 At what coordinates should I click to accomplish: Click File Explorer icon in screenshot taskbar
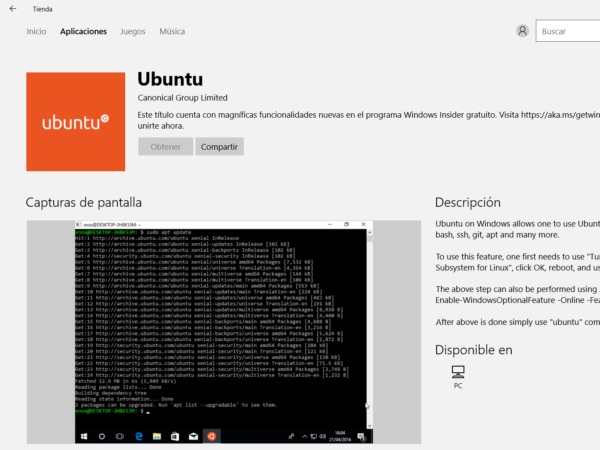point(157,436)
